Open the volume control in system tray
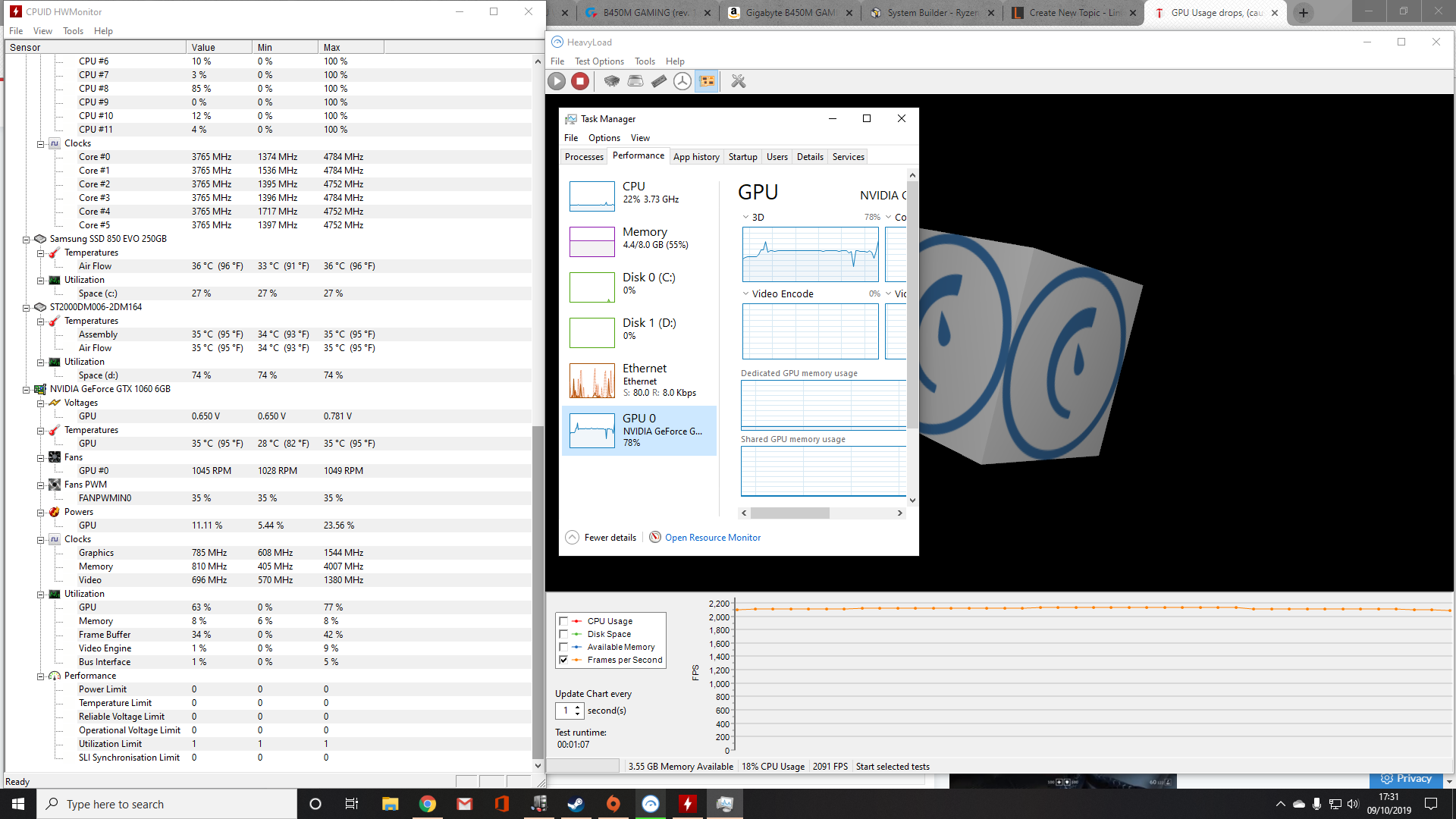The width and height of the screenshot is (1456, 819). point(1354,804)
